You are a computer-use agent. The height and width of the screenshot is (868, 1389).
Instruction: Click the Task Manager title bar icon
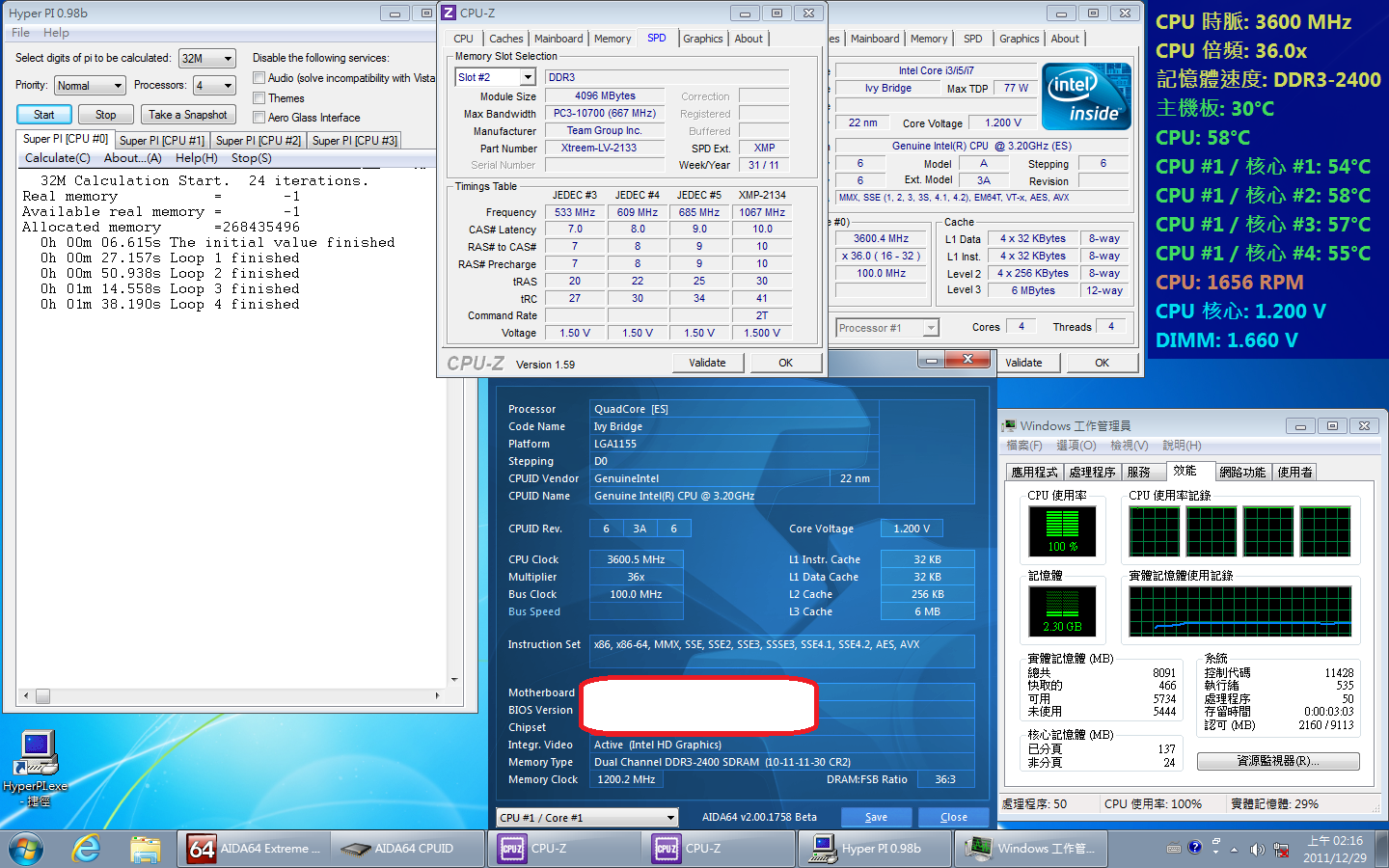coord(1009,425)
